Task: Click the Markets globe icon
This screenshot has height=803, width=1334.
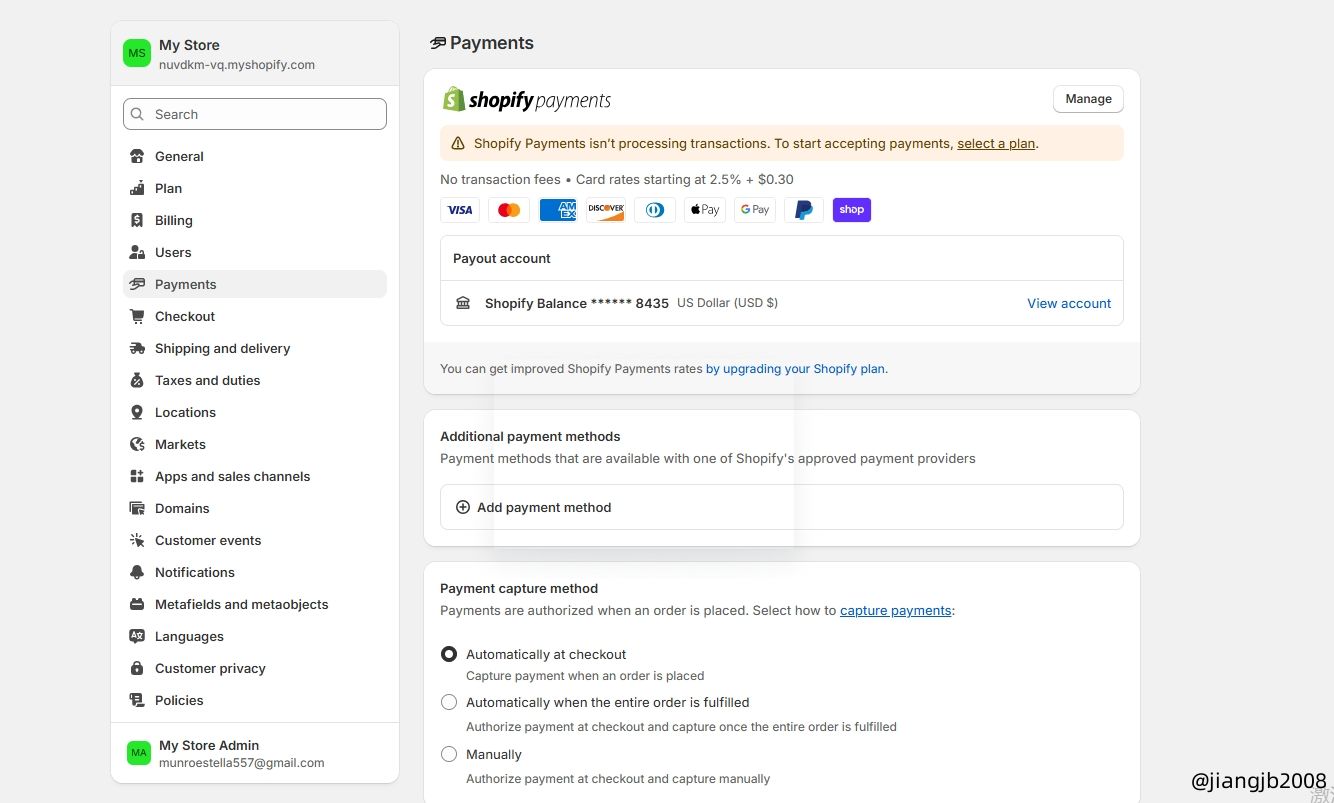Action: [x=137, y=444]
